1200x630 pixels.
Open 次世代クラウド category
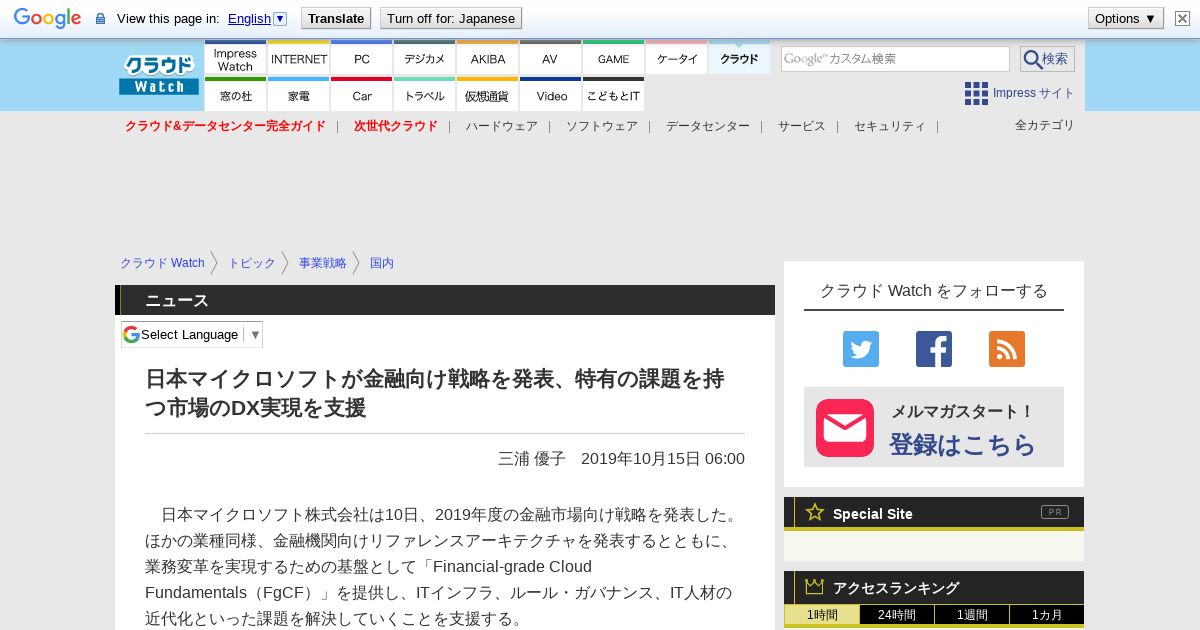pos(395,126)
